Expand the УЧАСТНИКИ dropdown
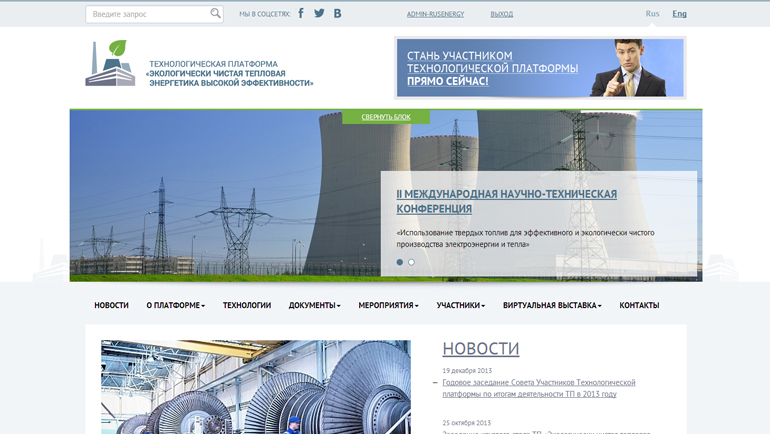Screen dimensions: 770x434 pyautogui.click(x=461, y=305)
